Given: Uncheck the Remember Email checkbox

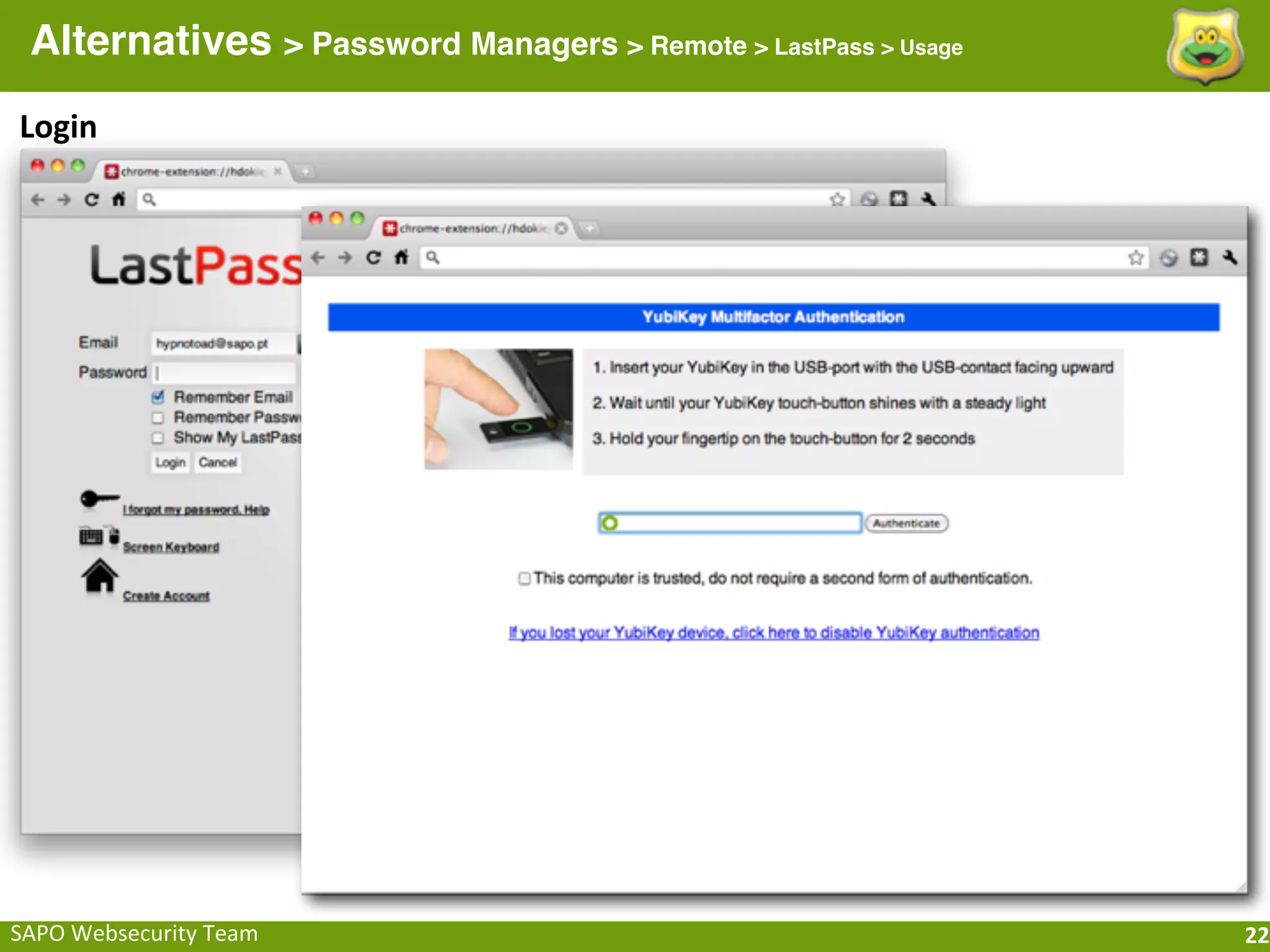Looking at the screenshot, I should coord(158,397).
